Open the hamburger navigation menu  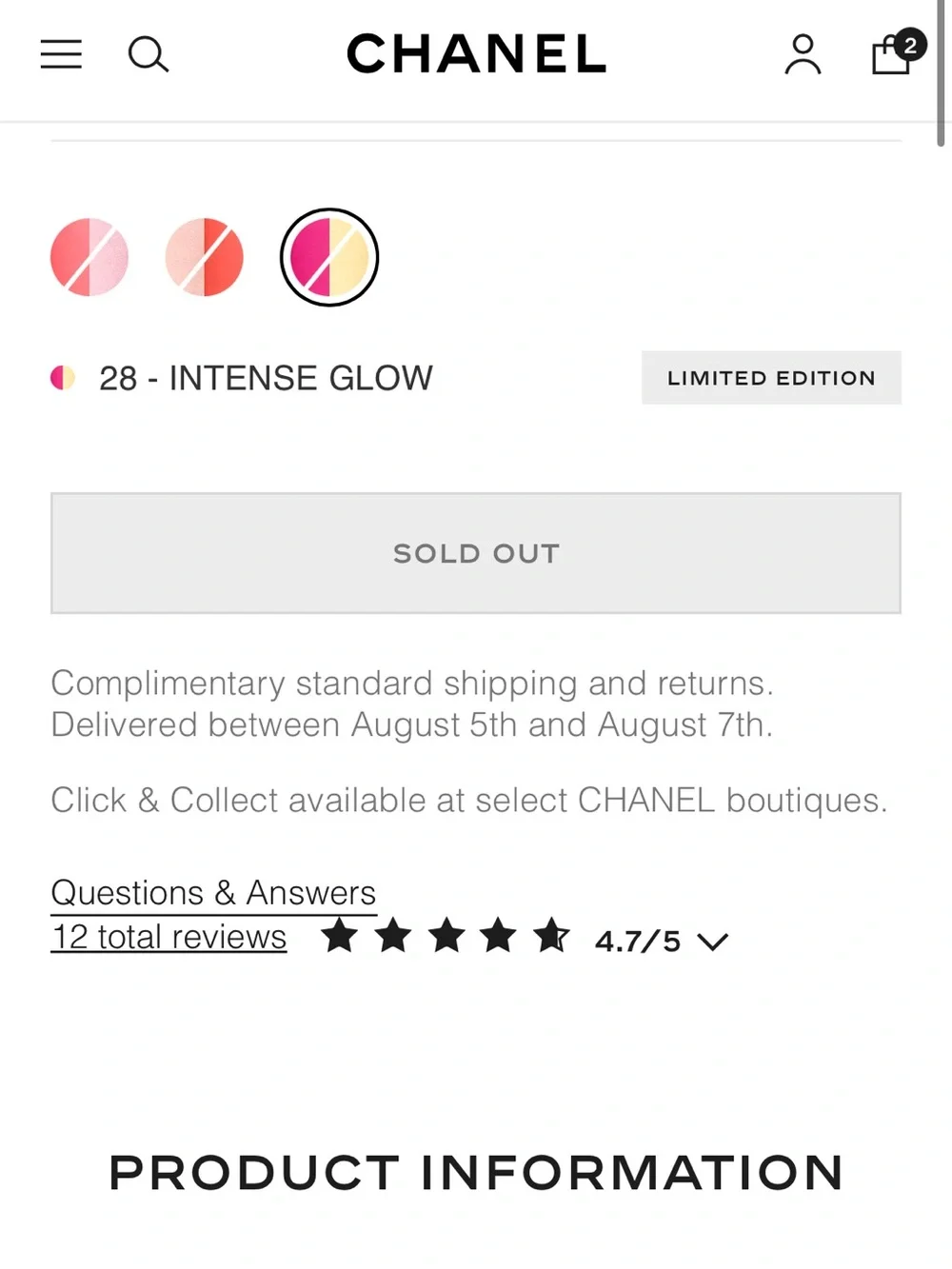61,54
